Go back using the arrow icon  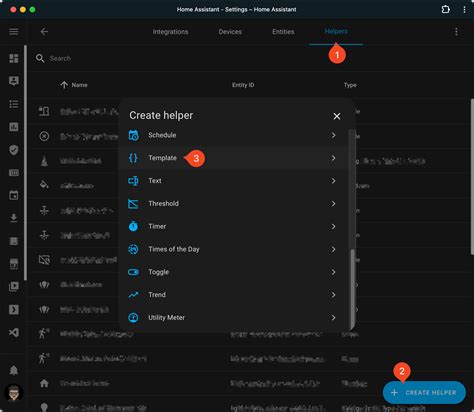tap(44, 32)
